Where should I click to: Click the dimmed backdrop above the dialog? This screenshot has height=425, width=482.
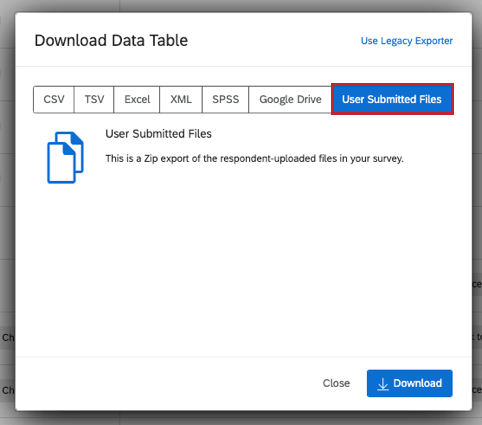(x=241, y=5)
